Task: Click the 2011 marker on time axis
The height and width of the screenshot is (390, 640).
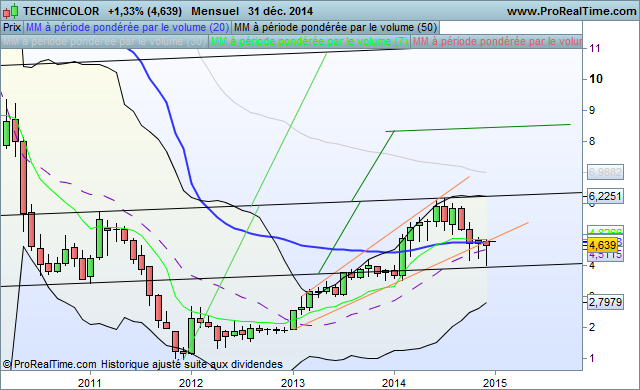Action: point(90,383)
